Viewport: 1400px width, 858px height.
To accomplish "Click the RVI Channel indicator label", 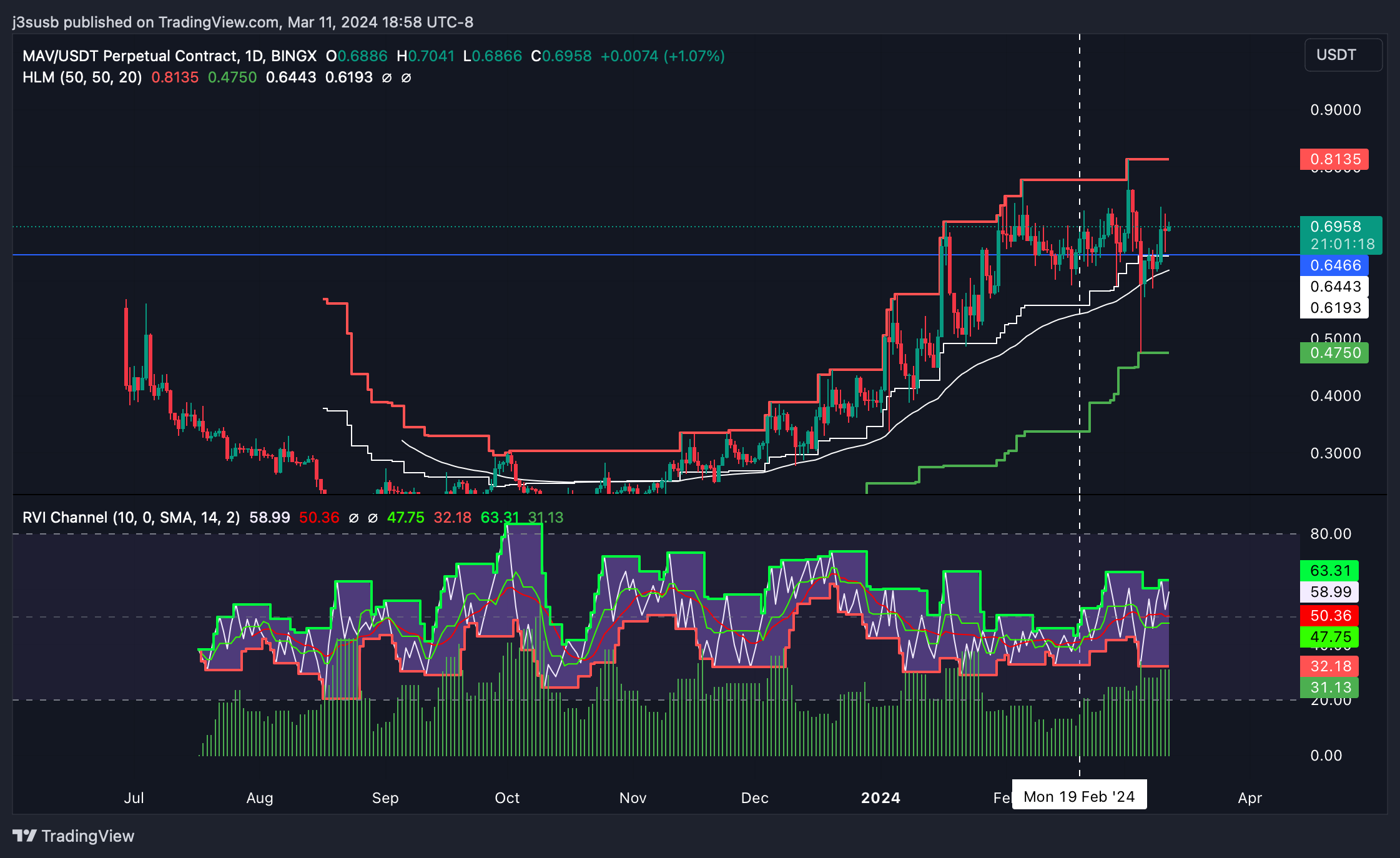I will pos(131,518).
